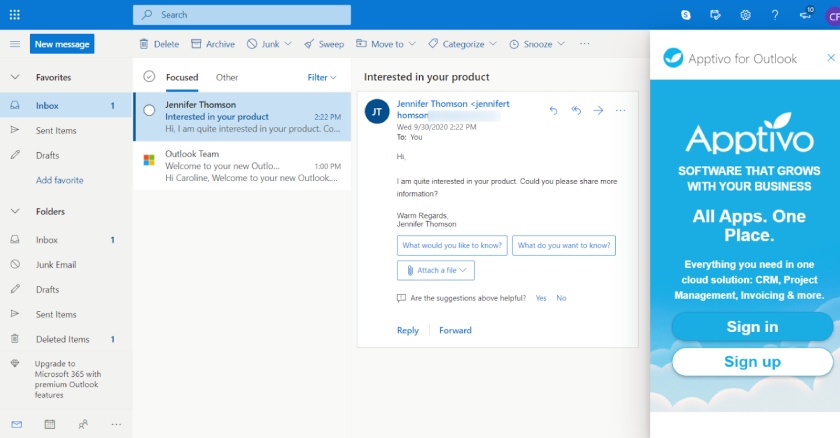Reply all using the double arrow icon

[x=576, y=110]
